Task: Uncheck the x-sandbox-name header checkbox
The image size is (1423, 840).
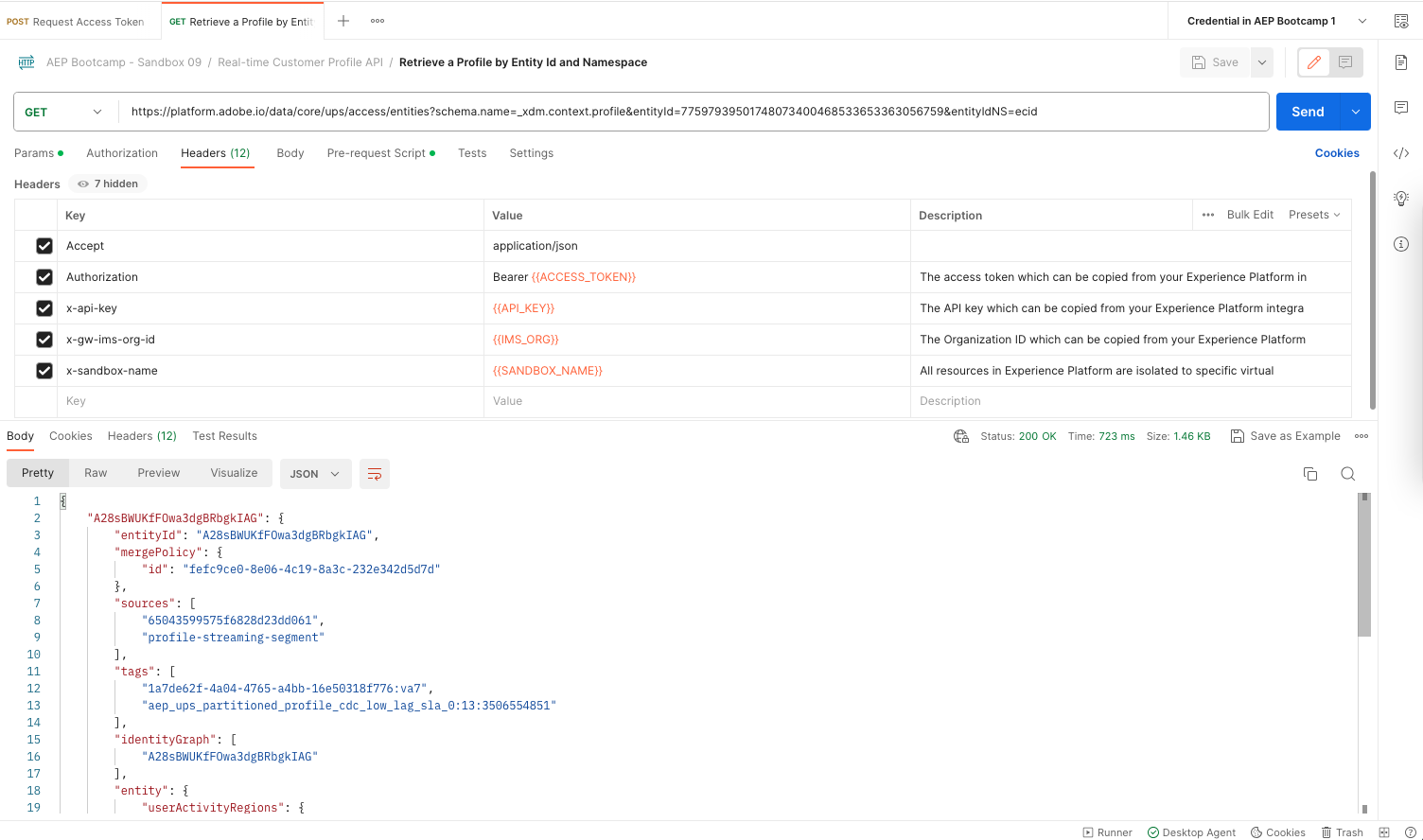Action: 44,371
